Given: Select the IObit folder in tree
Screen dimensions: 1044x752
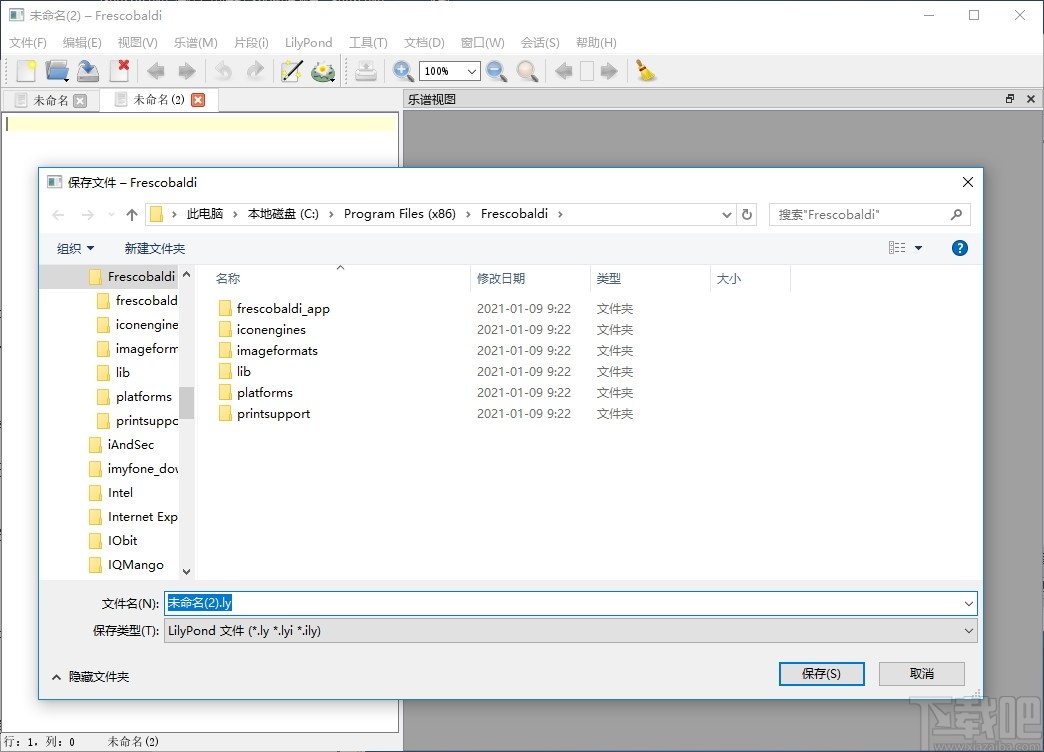Looking at the screenshot, I should [123, 541].
